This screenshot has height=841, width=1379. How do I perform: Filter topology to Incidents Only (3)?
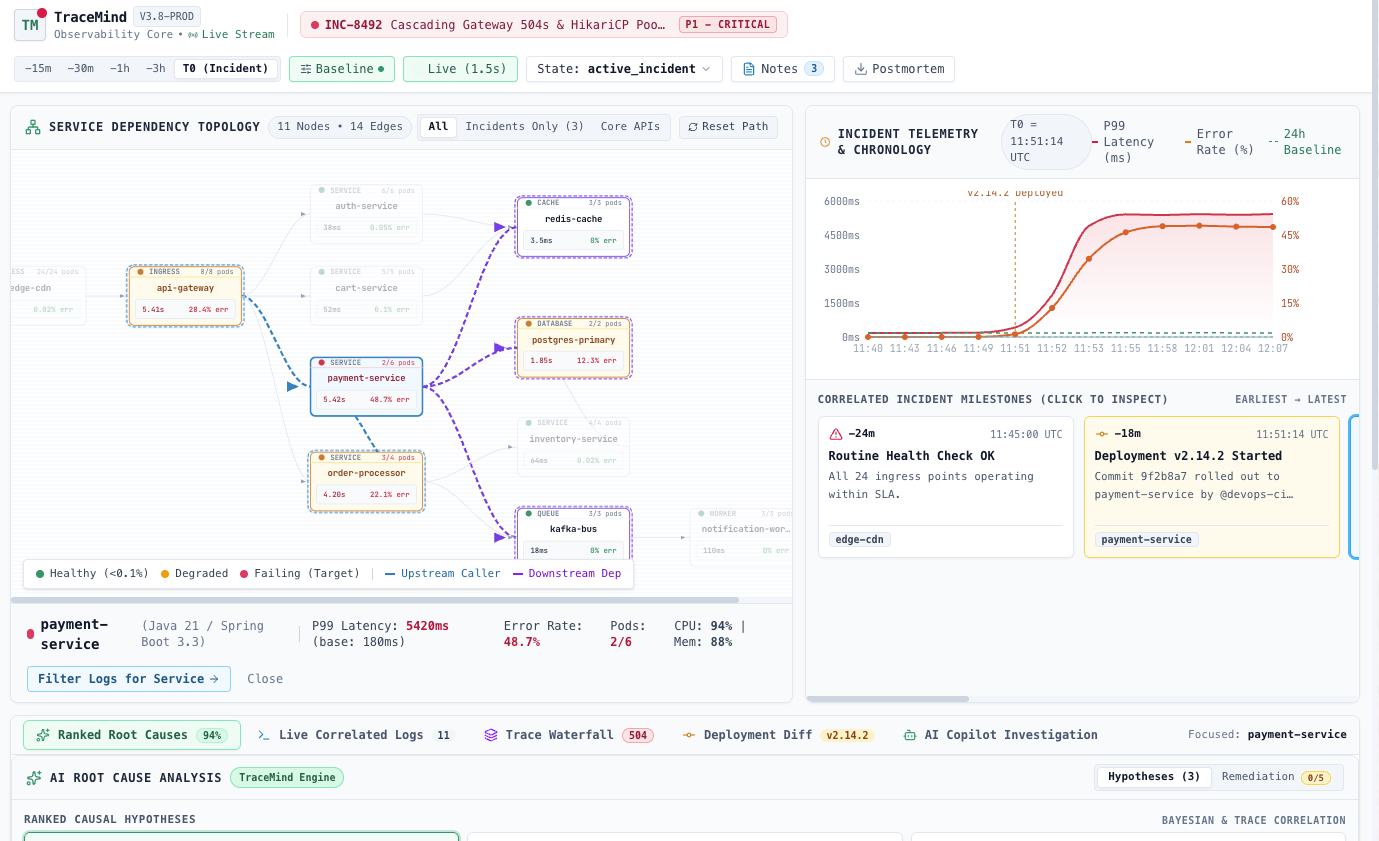point(524,127)
